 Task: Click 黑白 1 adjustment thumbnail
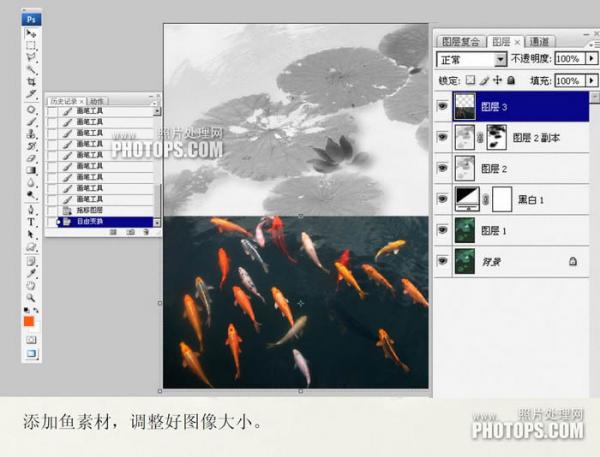467,199
